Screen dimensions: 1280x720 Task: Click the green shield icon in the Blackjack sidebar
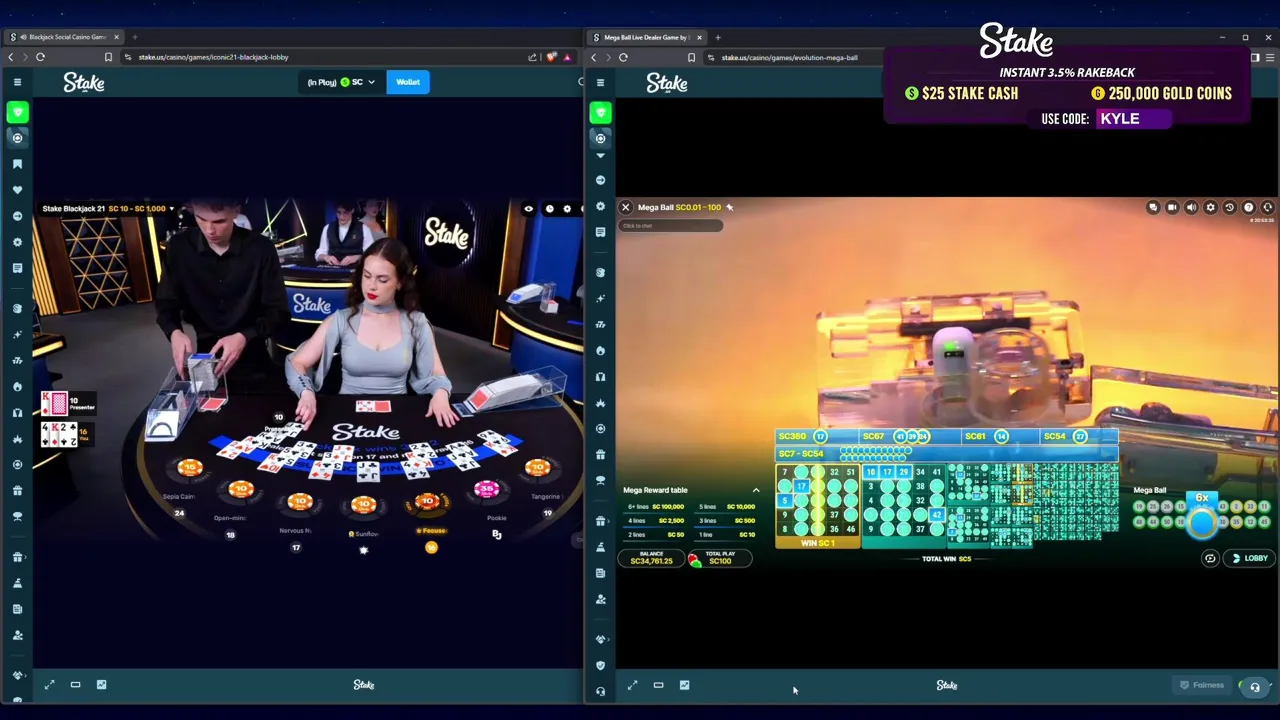pos(17,112)
